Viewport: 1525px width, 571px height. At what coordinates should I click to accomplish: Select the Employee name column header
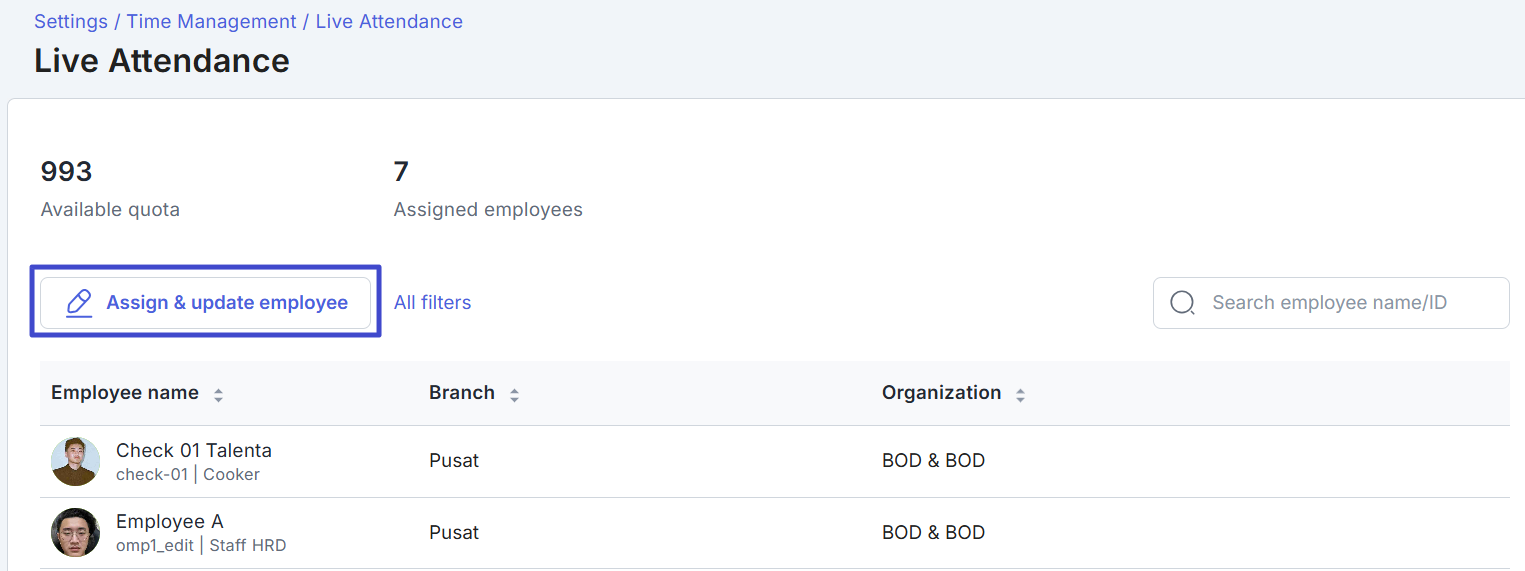(125, 393)
